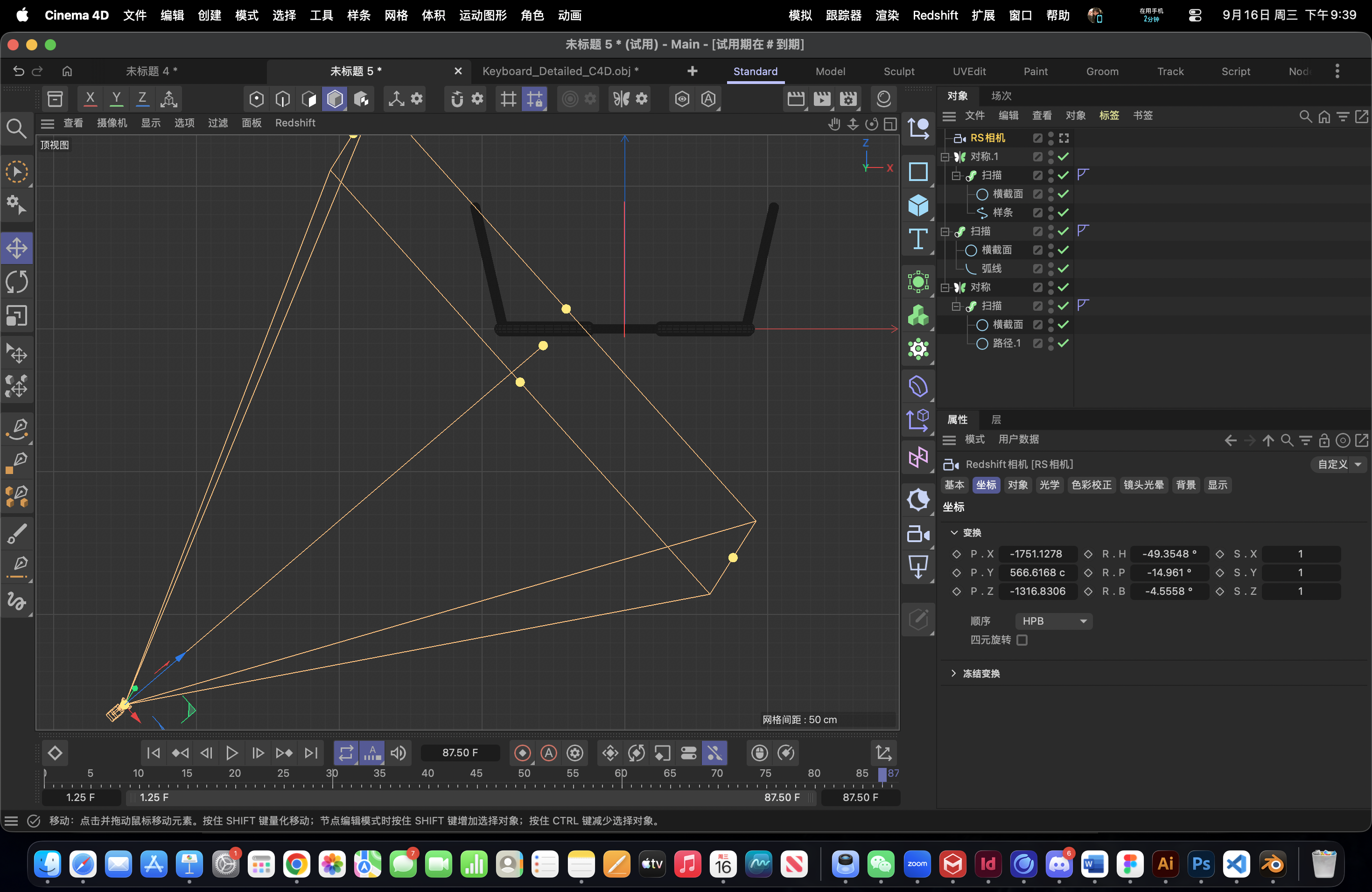Open the 自定义 dropdown
Image resolution: width=1372 pixels, height=892 pixels.
click(x=1338, y=465)
